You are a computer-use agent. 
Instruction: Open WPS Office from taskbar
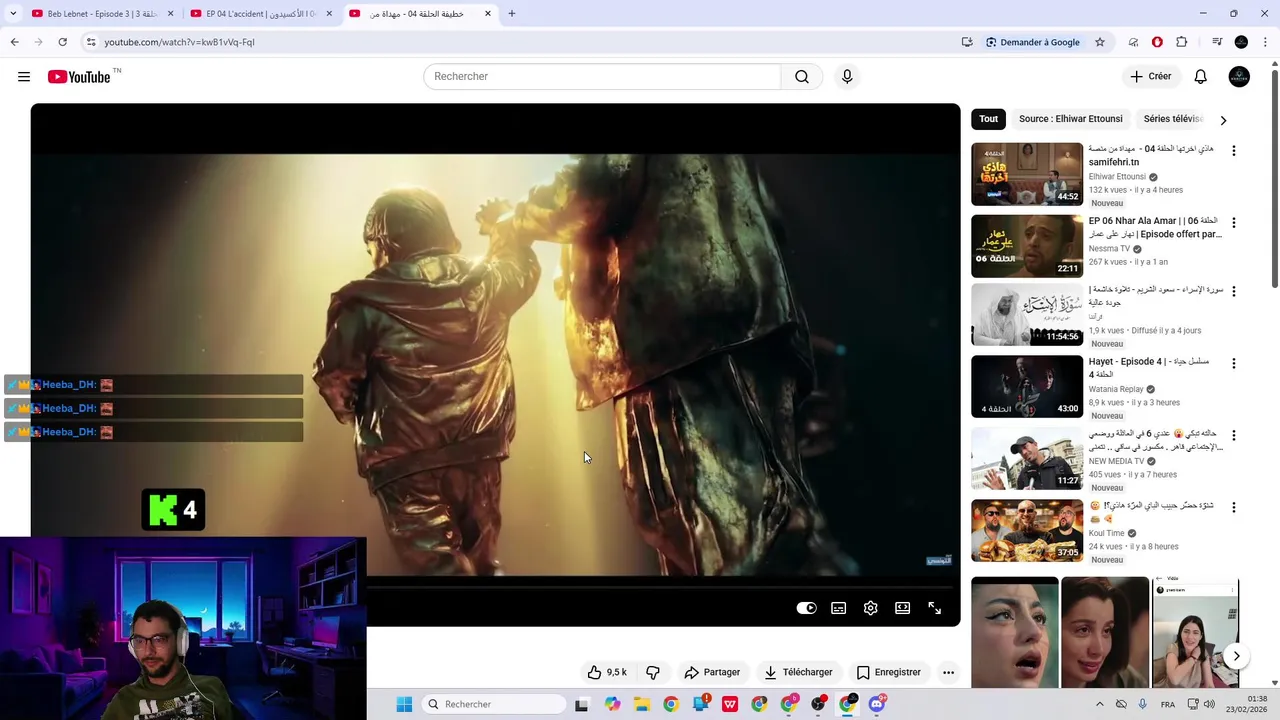tap(730, 704)
